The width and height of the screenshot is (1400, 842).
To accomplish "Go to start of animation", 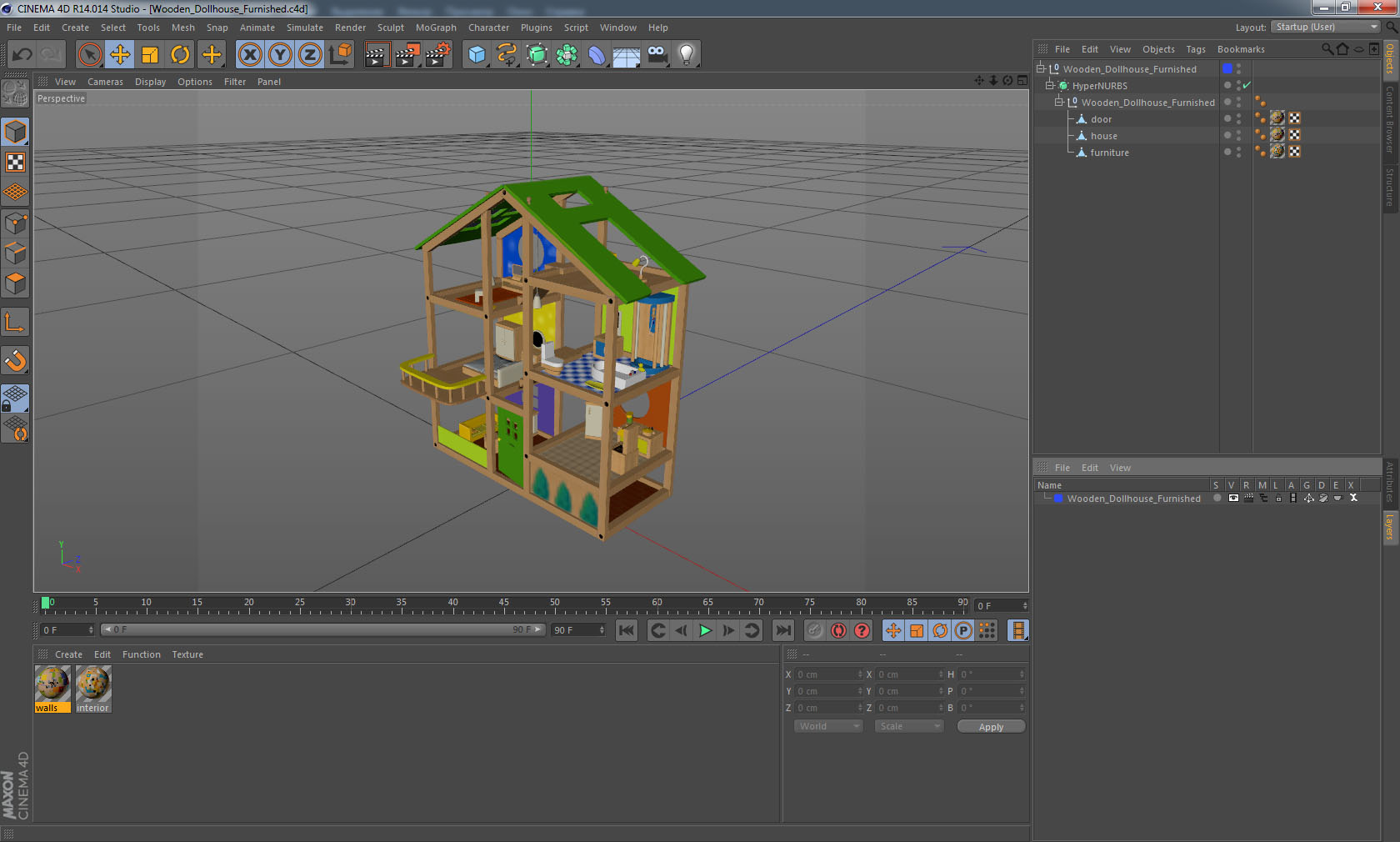I will [x=627, y=630].
